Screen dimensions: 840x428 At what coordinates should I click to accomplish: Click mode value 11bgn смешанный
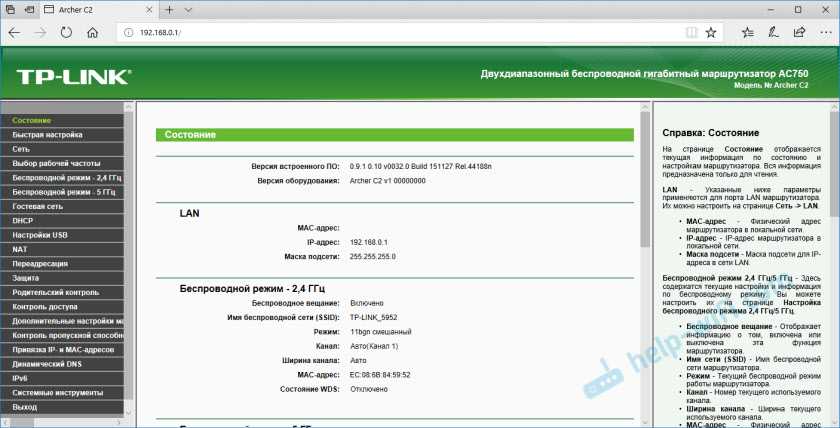tap(380, 332)
